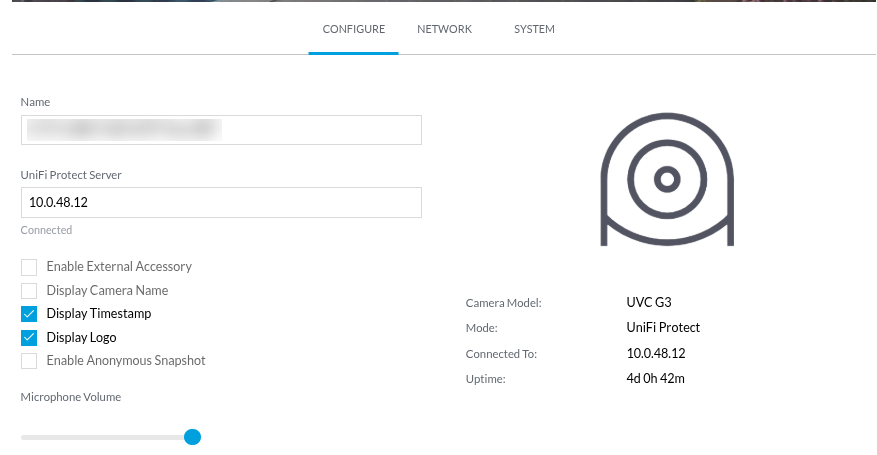The width and height of the screenshot is (877, 455).
Task: Check the Display Camera Name option
Action: pyautogui.click(x=29, y=290)
